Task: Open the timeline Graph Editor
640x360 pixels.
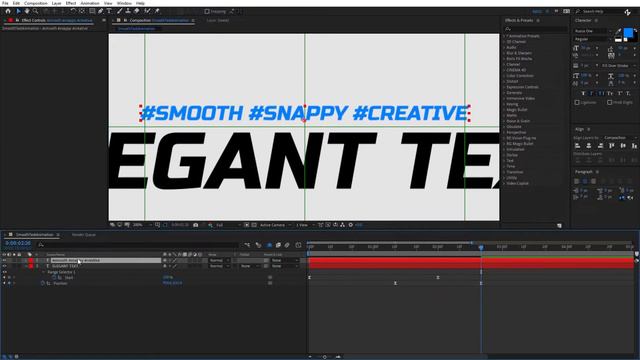Action: point(298,245)
